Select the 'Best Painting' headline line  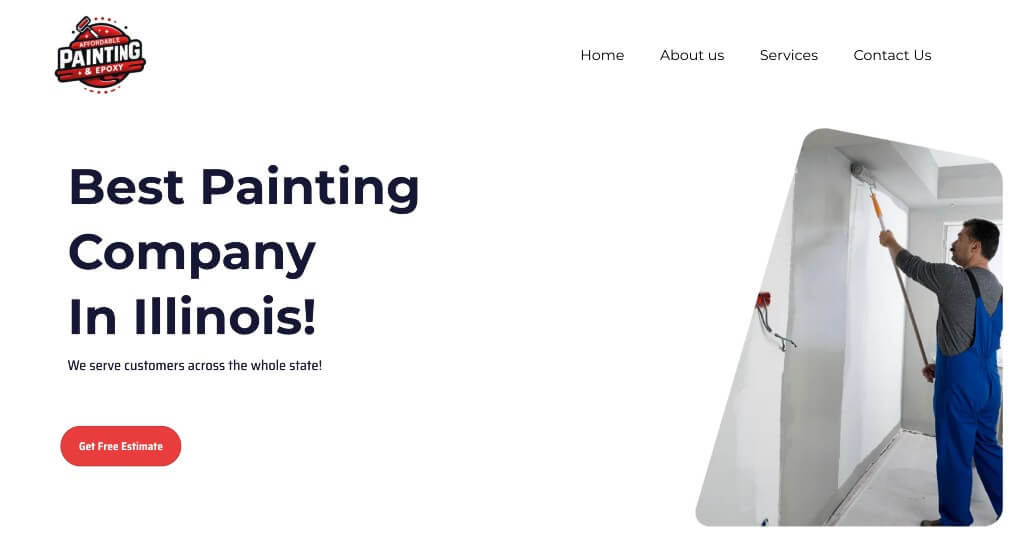pos(244,188)
